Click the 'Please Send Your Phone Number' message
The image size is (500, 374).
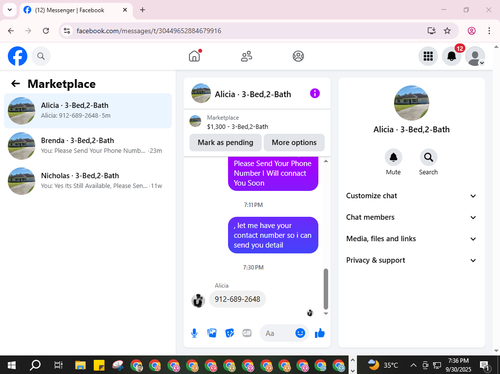click(273, 173)
